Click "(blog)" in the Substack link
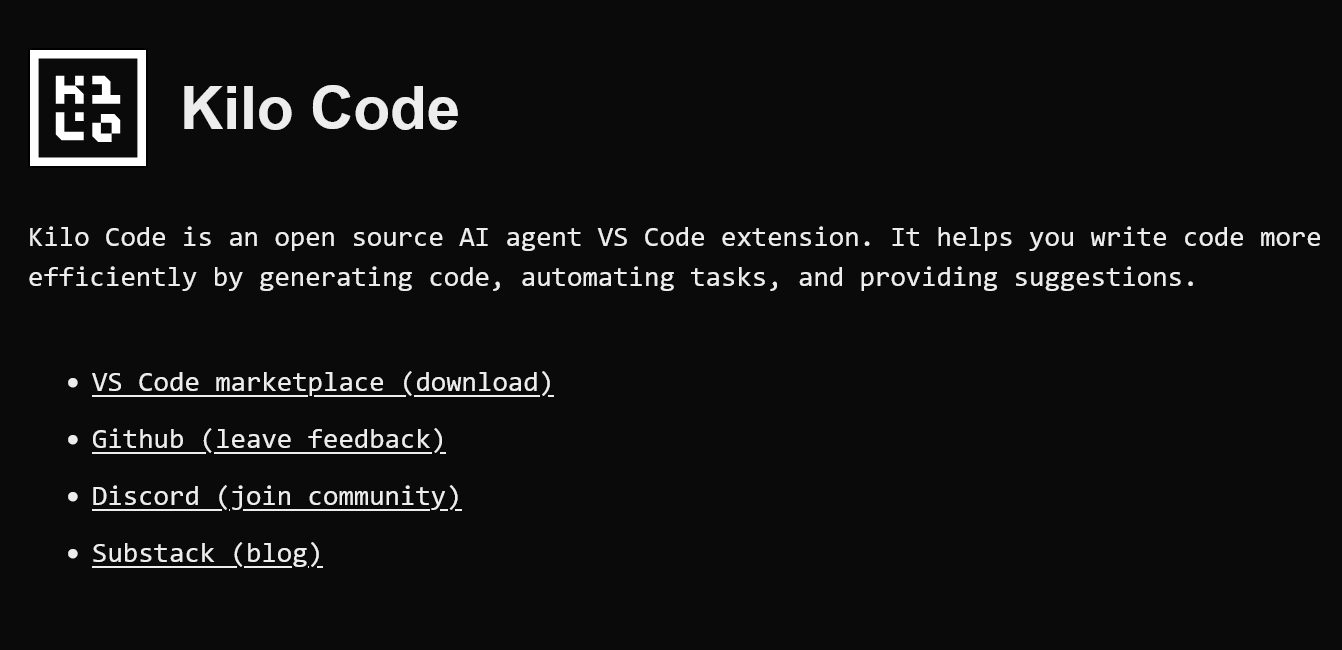This screenshot has width=1342, height=650. tap(276, 553)
